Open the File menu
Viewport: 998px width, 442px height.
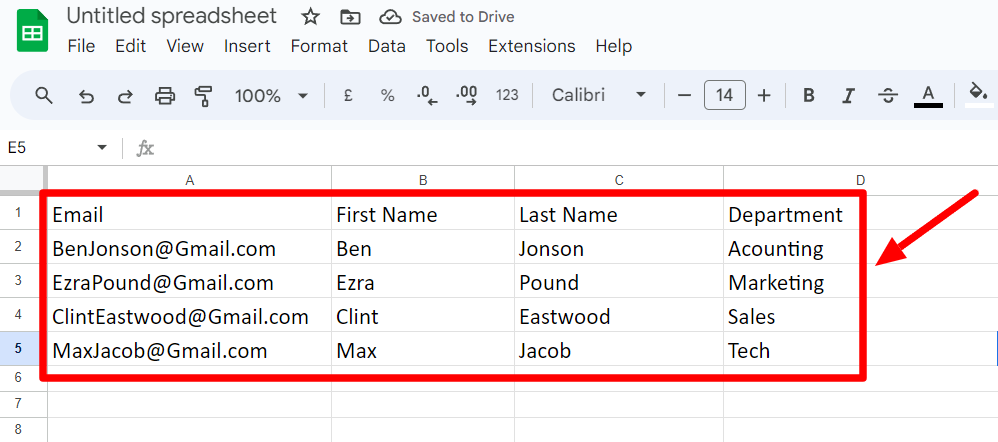click(x=81, y=46)
